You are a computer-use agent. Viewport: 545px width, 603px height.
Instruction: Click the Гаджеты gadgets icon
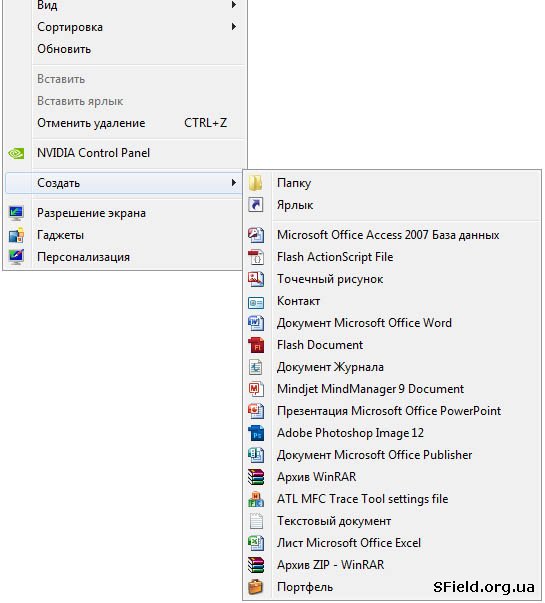16,235
